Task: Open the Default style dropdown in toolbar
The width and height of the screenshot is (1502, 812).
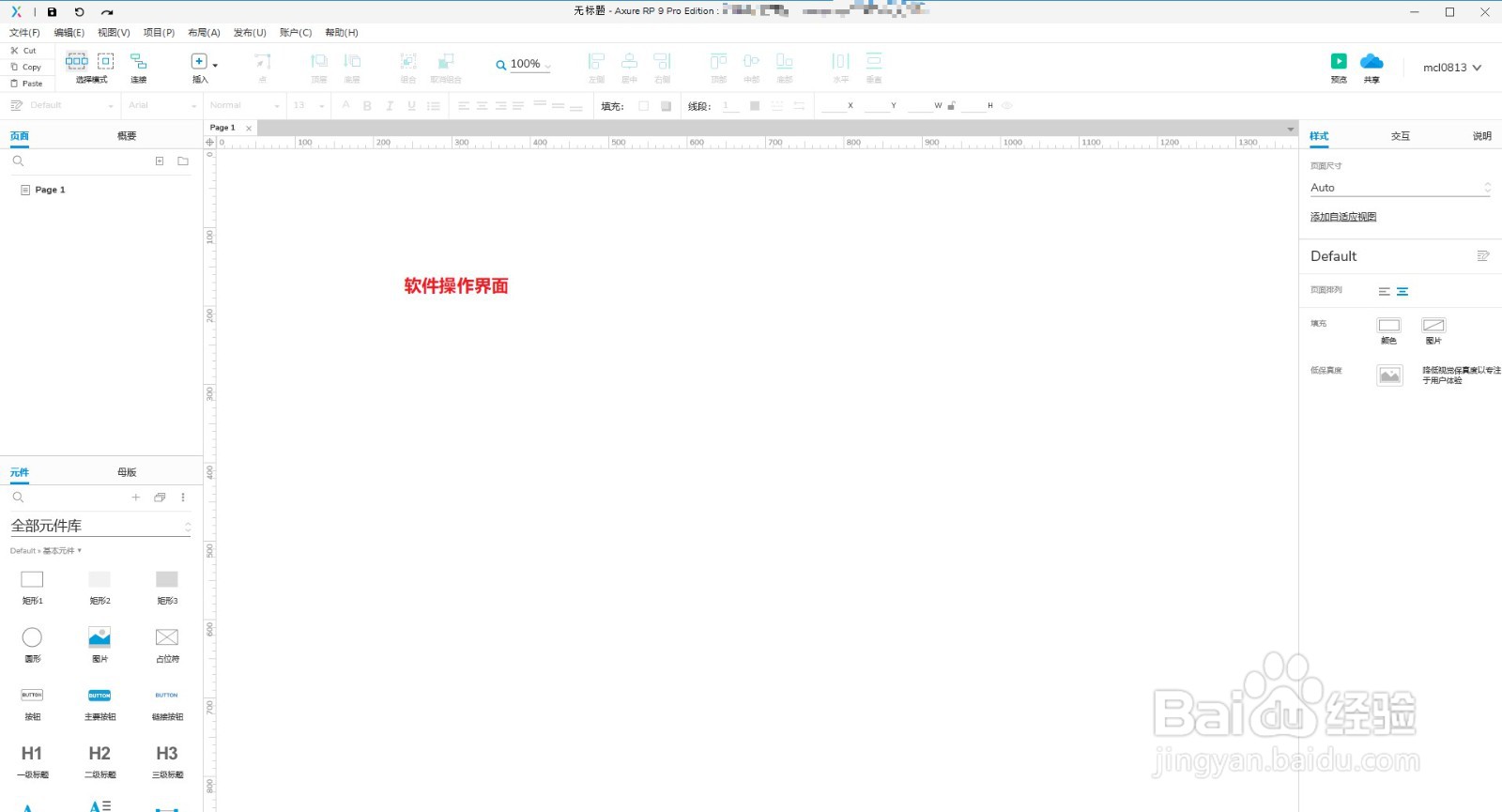Action: (x=70, y=106)
